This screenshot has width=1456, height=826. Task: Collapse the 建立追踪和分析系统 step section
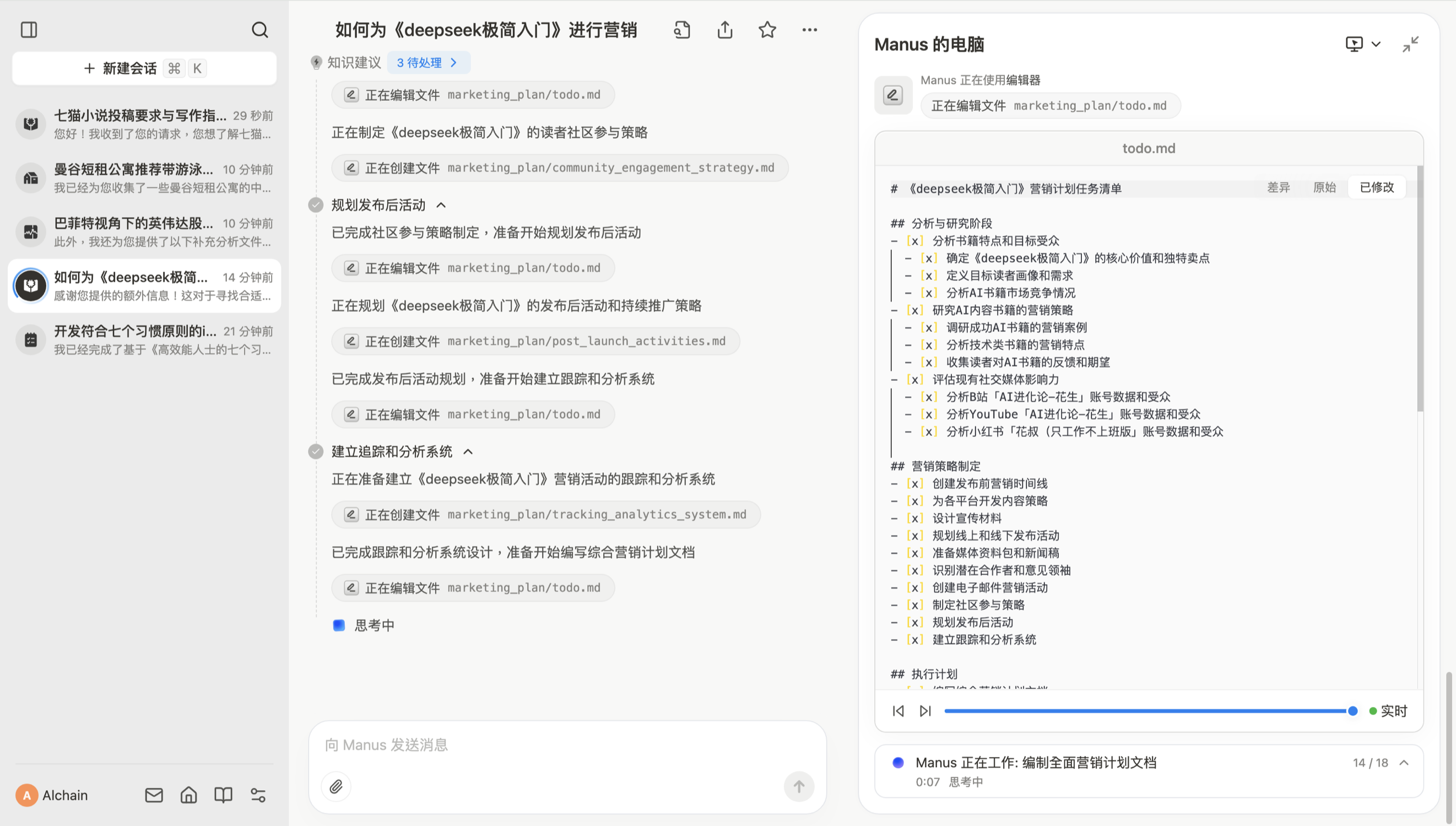(x=468, y=452)
